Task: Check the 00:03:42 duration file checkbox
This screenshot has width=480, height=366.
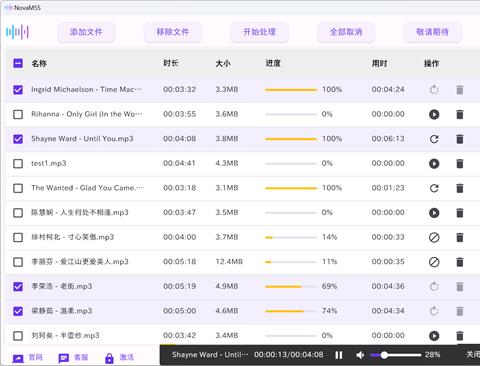Action: tap(18, 336)
